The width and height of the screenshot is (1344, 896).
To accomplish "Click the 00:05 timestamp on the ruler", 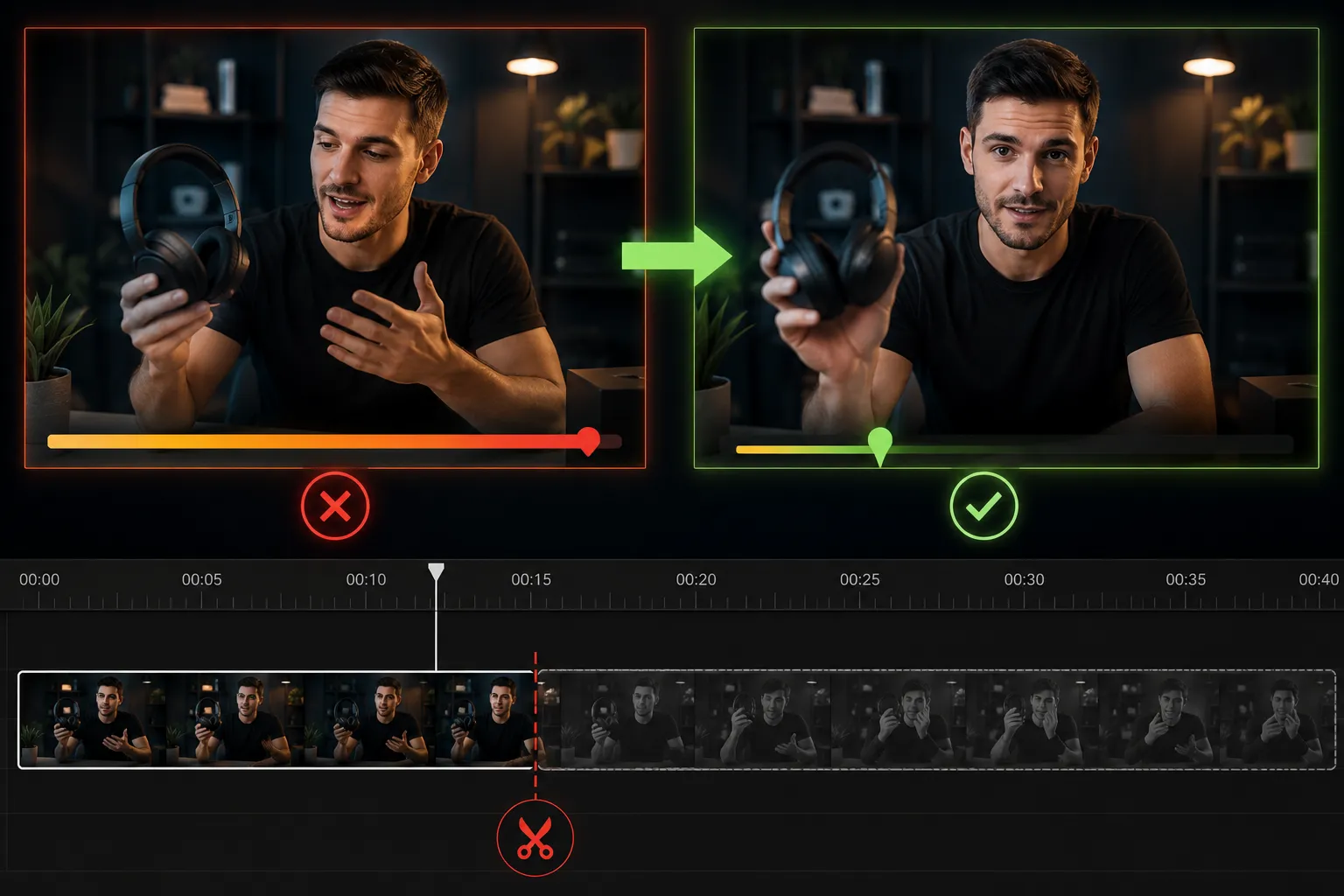I will 201,579.
